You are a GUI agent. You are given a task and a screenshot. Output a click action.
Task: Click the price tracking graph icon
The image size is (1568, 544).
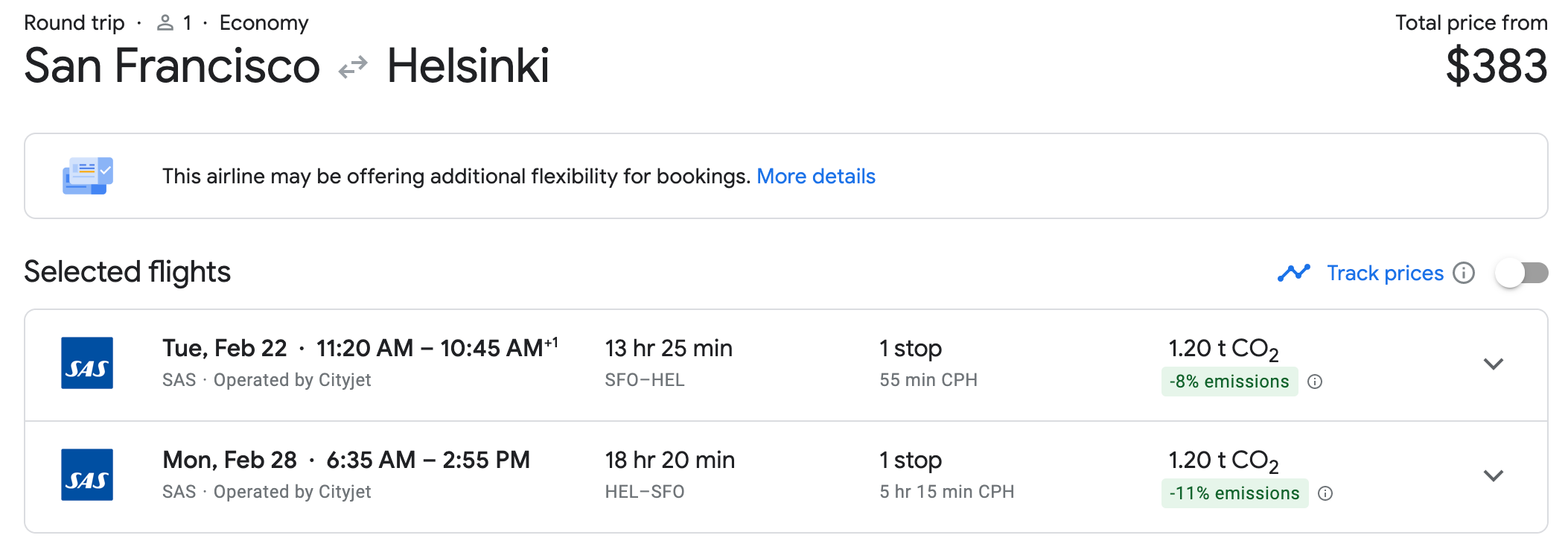[1294, 273]
